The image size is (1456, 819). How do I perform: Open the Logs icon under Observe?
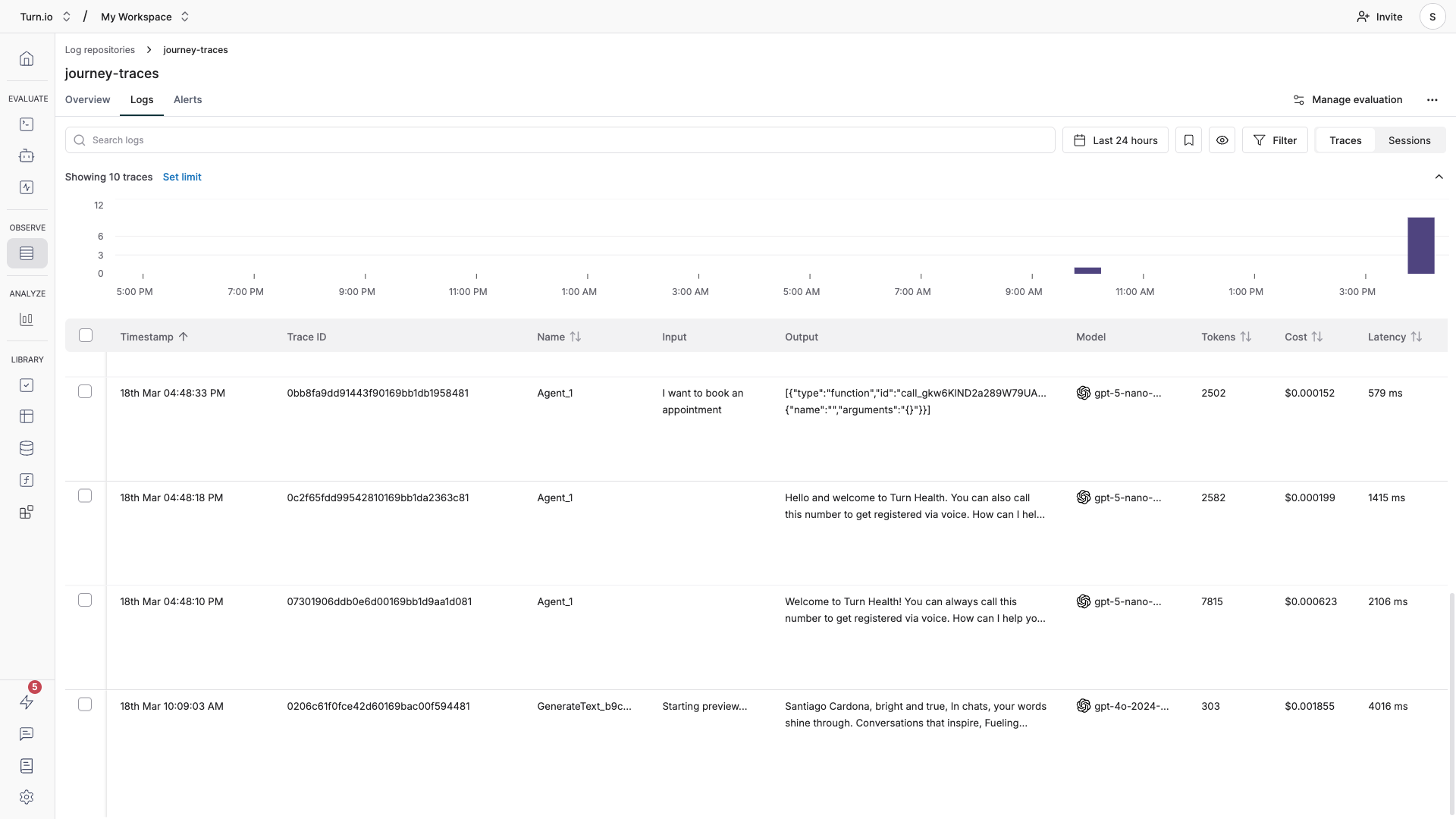(x=27, y=253)
